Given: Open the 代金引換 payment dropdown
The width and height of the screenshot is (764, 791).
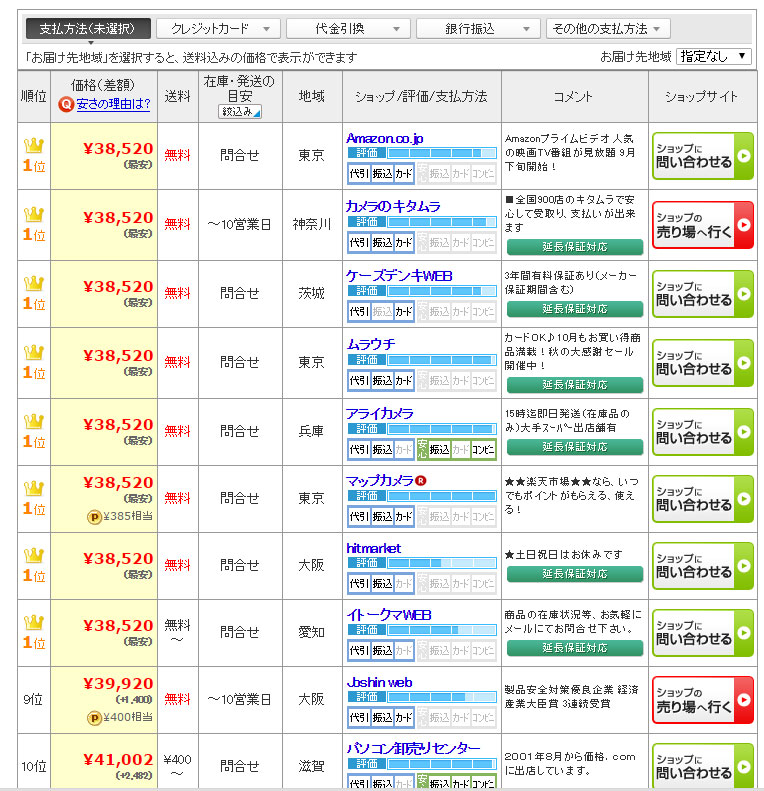Looking at the screenshot, I should tap(348, 29).
